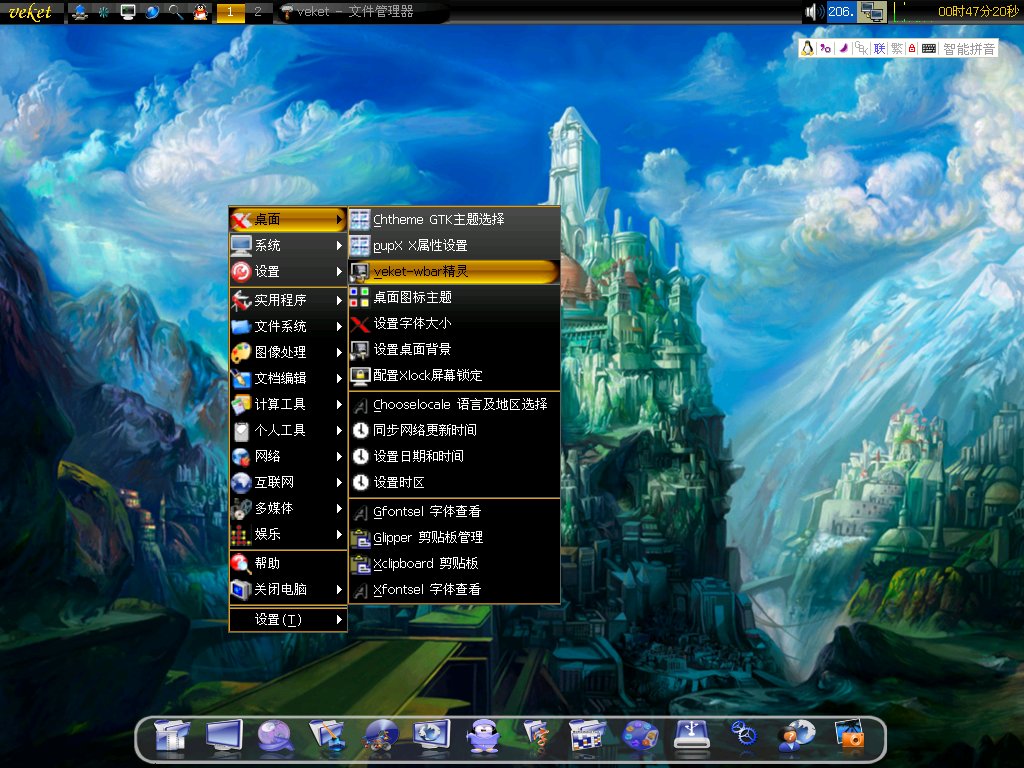1024x768 pixels.
Task: Launch the QQ penguin icon in top panel
Action: [200, 12]
